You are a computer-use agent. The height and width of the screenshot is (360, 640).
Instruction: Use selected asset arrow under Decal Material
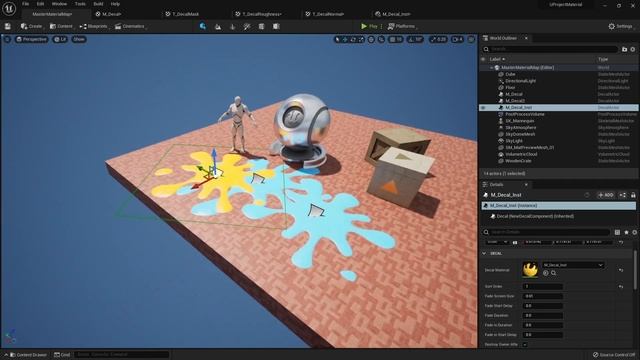(x=546, y=273)
